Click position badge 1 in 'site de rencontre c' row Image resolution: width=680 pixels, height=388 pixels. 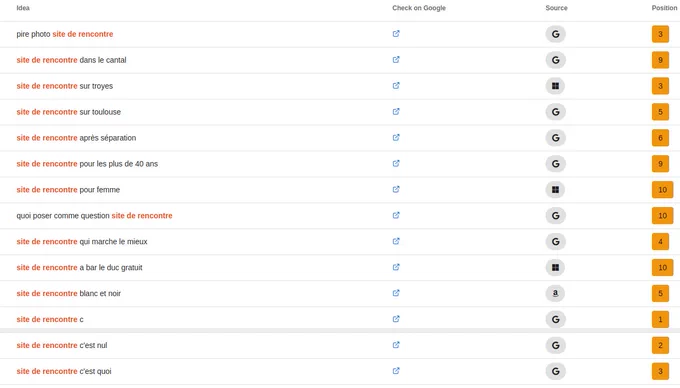[660, 320]
